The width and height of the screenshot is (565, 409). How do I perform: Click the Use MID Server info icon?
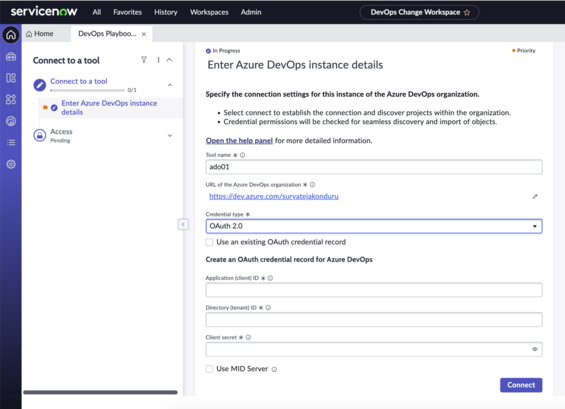[x=274, y=369]
